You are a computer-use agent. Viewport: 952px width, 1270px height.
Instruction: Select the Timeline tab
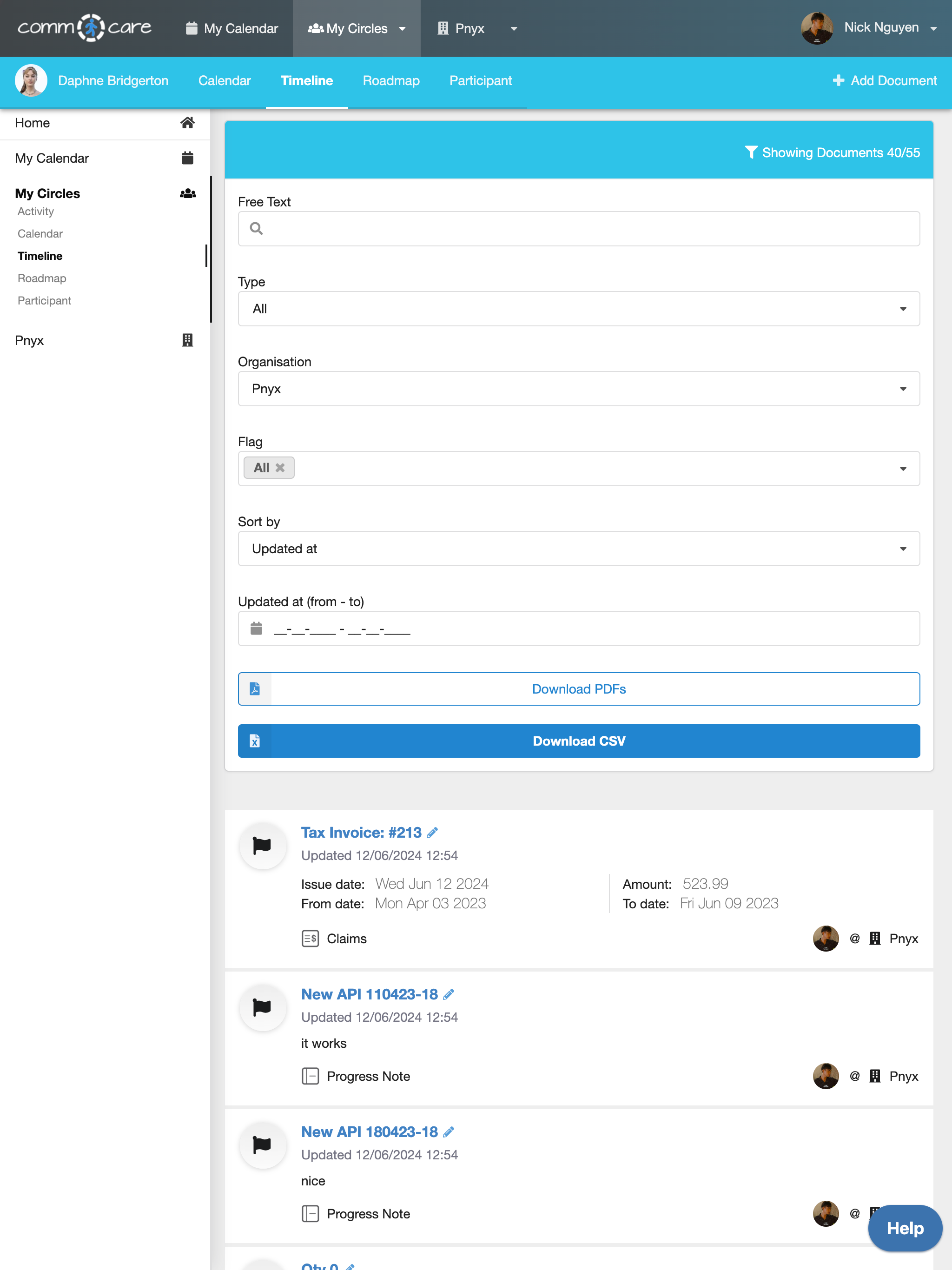pyautogui.click(x=307, y=80)
